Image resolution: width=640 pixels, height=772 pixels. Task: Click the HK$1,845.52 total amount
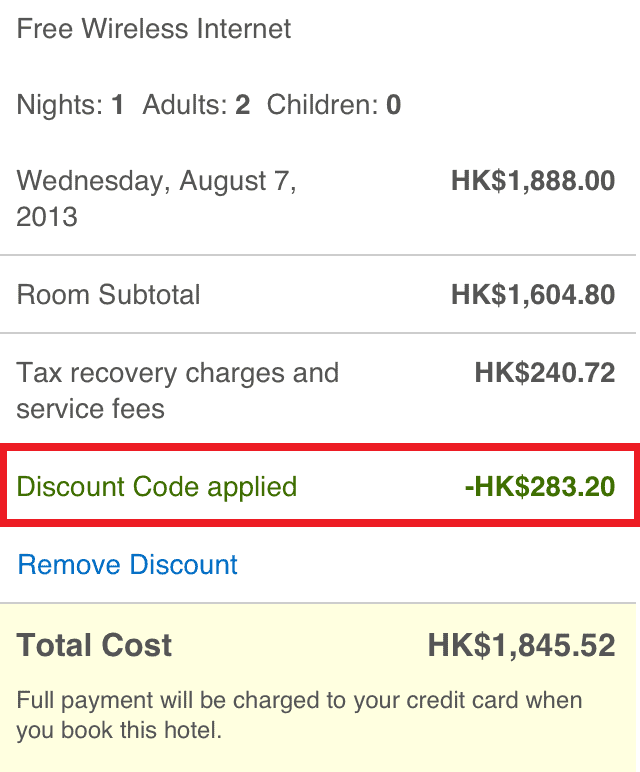click(x=521, y=646)
